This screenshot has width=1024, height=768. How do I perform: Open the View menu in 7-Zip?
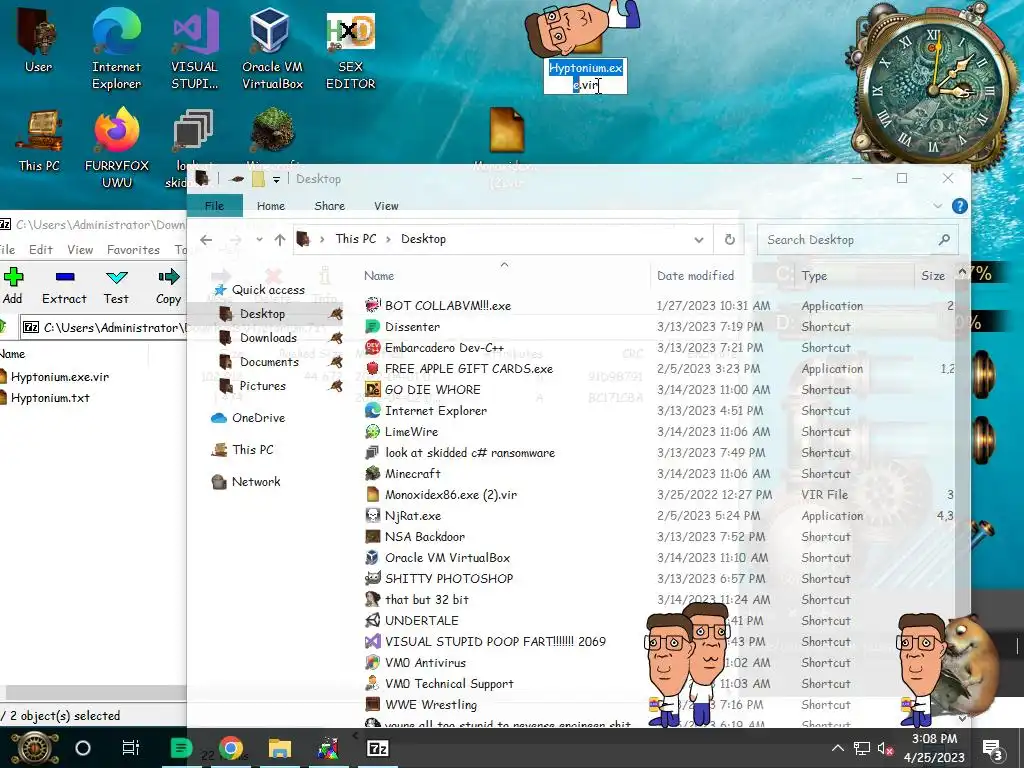tap(80, 249)
